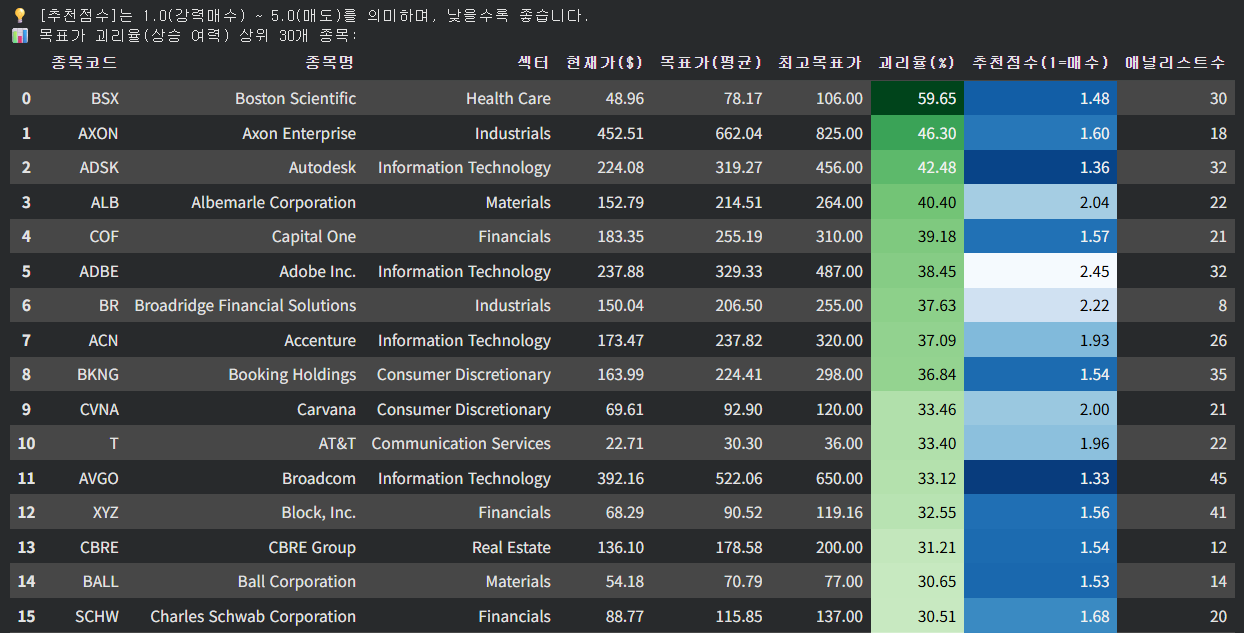Select the Autodesk row index 2
This screenshot has height=633, width=1244.
tap(26, 167)
